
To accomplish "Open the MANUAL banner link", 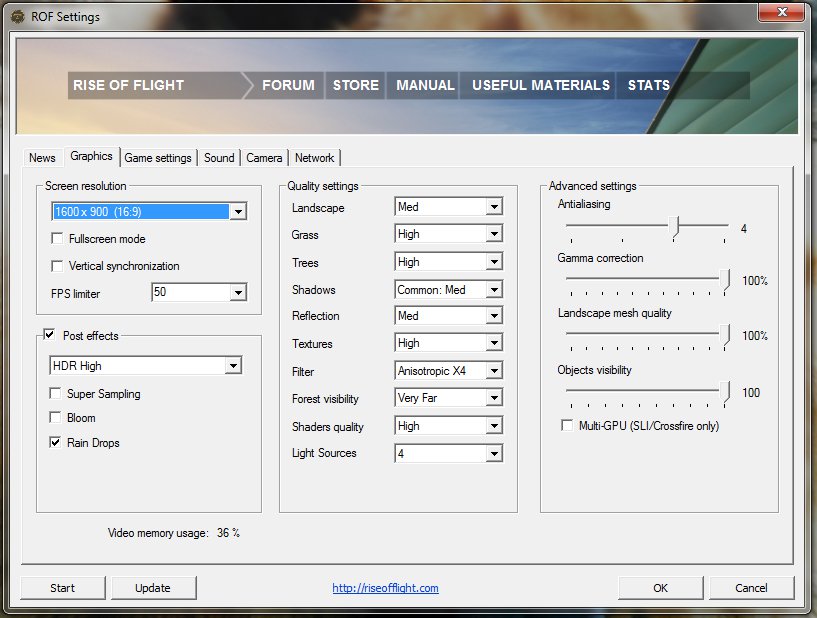I will 425,85.
